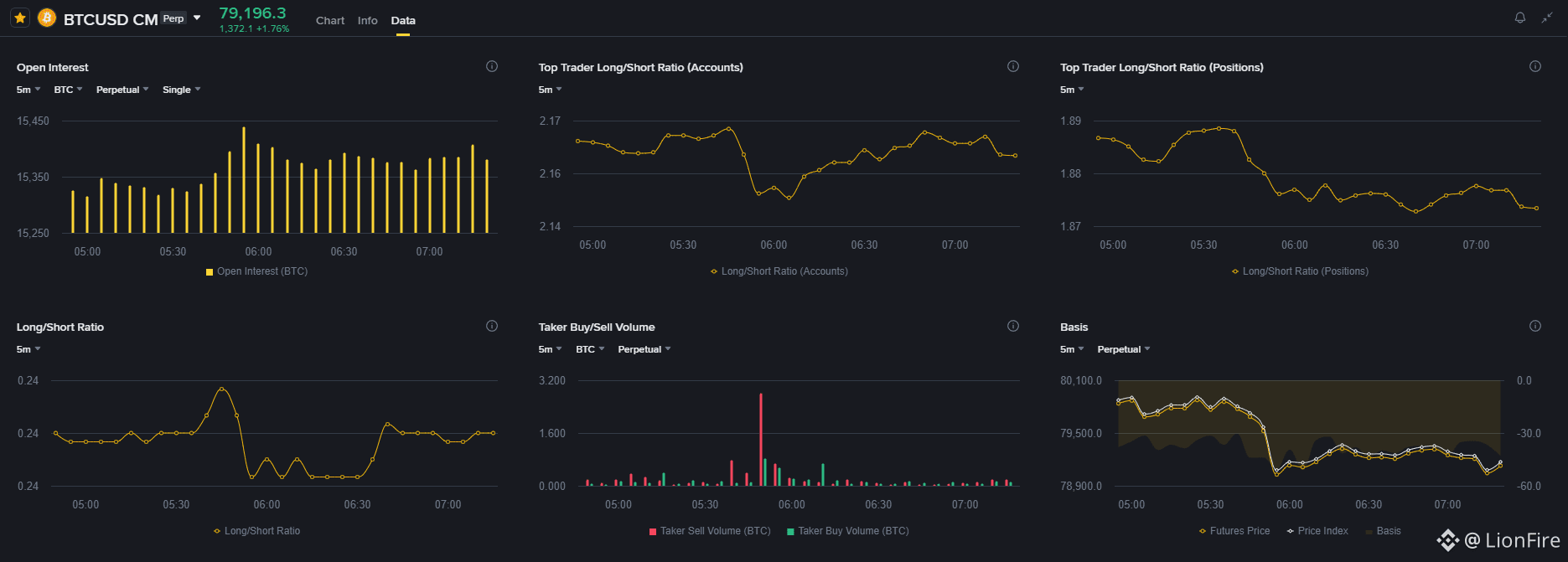This screenshot has height=562, width=1568.
Task: Click the 2.17 axis label in Accounts chart
Action: pos(550,121)
